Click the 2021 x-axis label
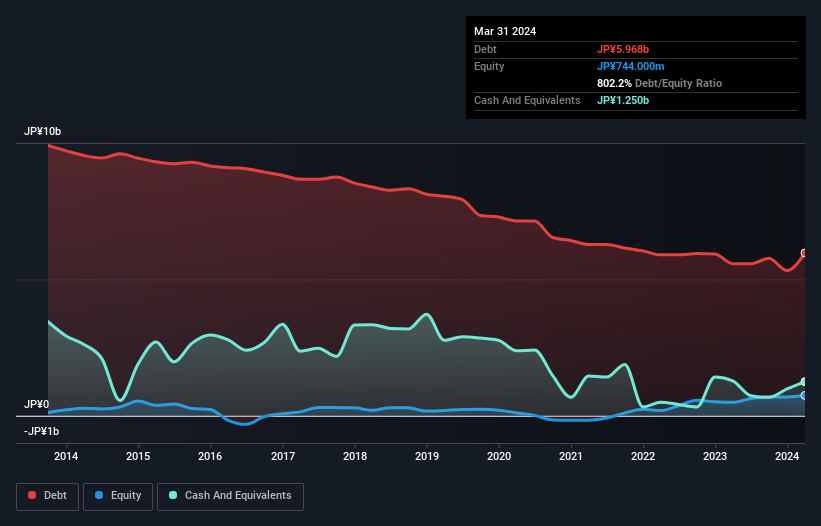This screenshot has width=821, height=526. point(571,456)
